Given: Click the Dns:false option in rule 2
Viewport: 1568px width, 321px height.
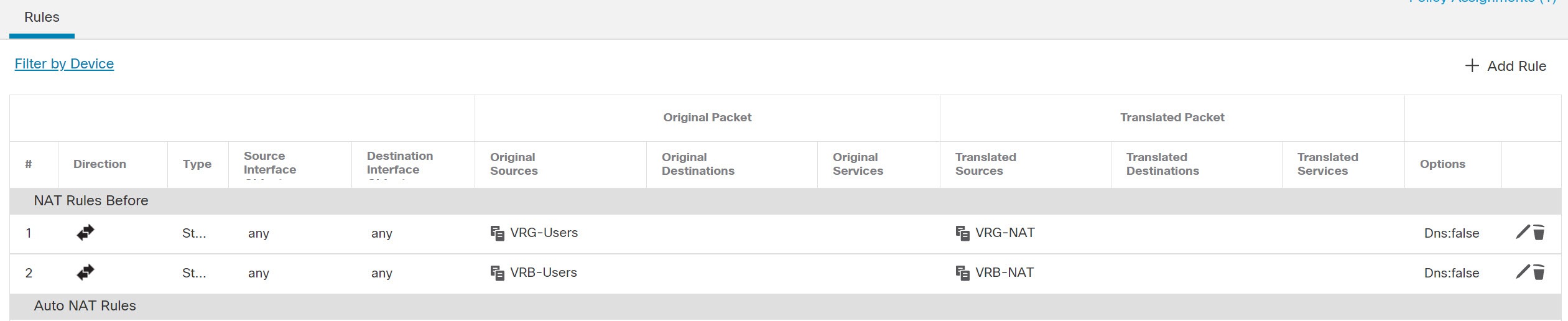Looking at the screenshot, I should [x=1452, y=273].
